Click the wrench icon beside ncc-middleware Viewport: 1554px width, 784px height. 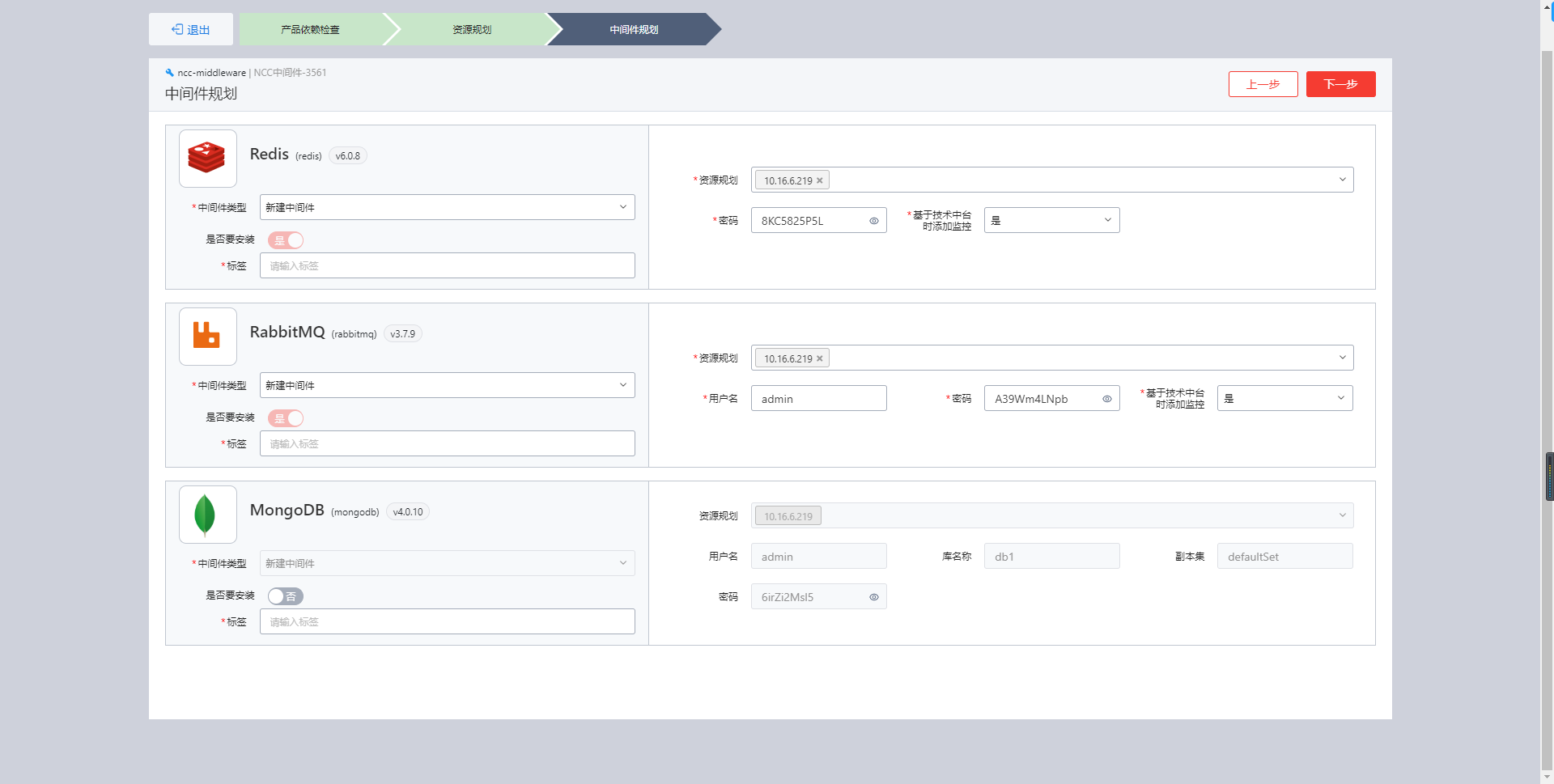point(170,72)
